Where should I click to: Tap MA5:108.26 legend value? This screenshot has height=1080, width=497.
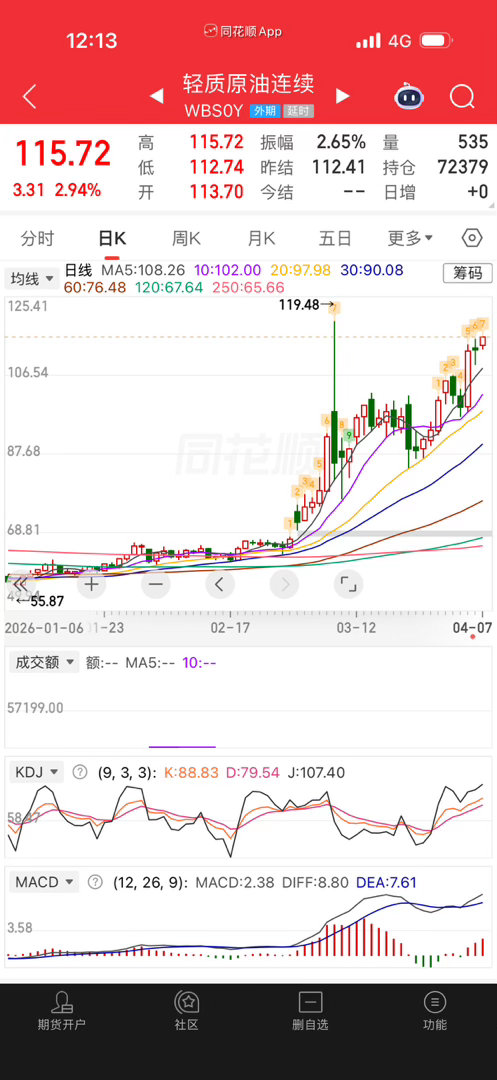click(x=143, y=271)
